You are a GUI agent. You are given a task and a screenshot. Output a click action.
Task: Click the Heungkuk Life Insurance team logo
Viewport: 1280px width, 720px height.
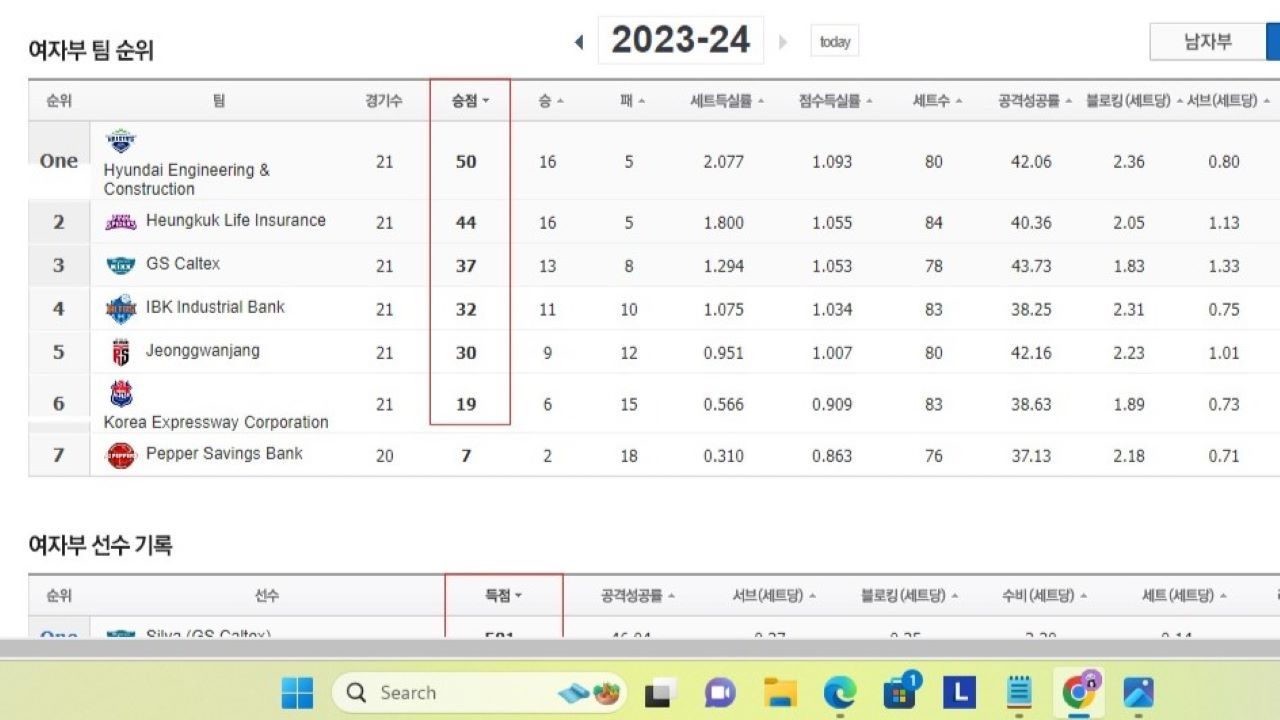point(120,222)
